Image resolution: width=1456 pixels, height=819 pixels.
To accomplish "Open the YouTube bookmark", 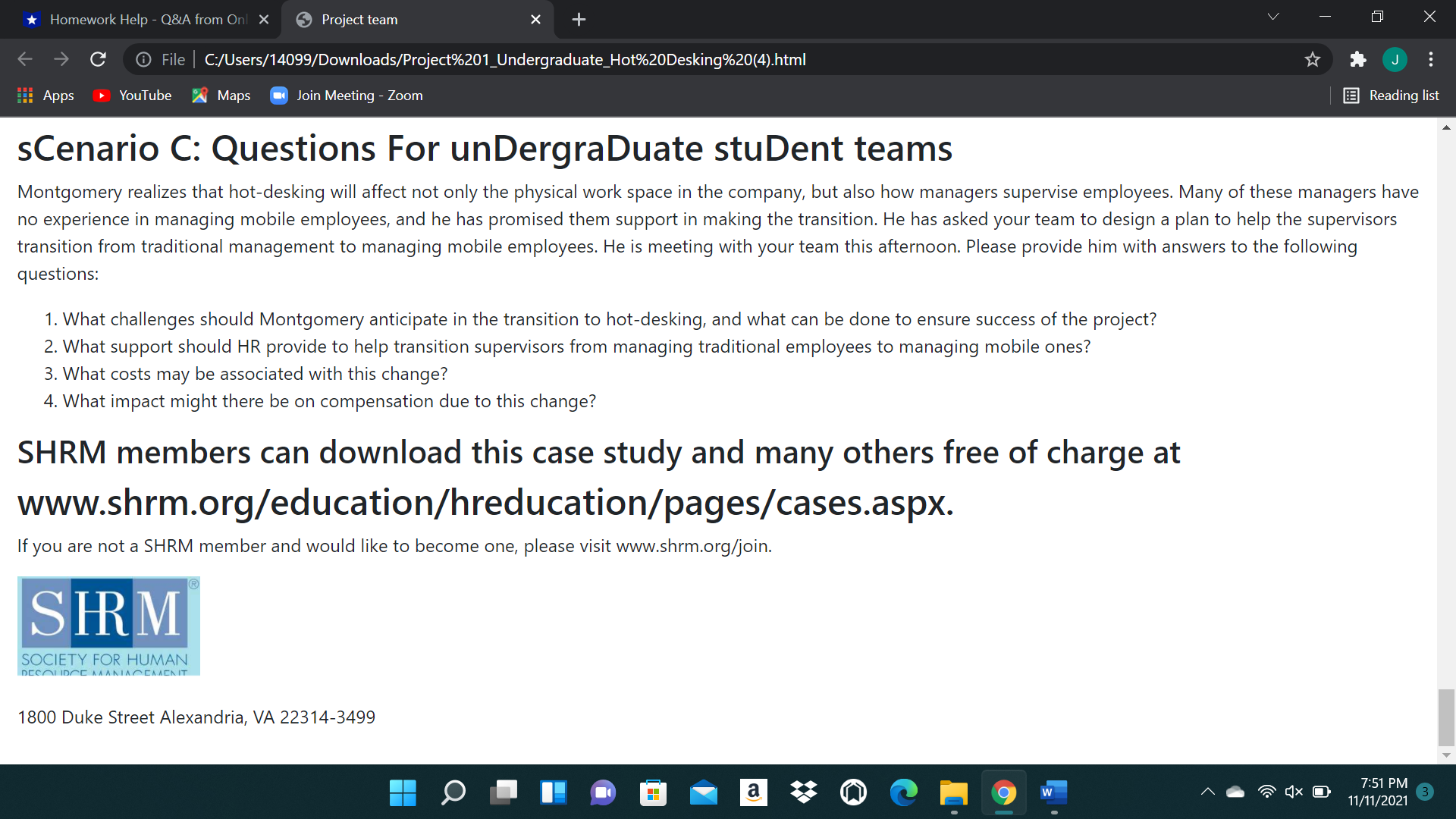I will coord(133,96).
